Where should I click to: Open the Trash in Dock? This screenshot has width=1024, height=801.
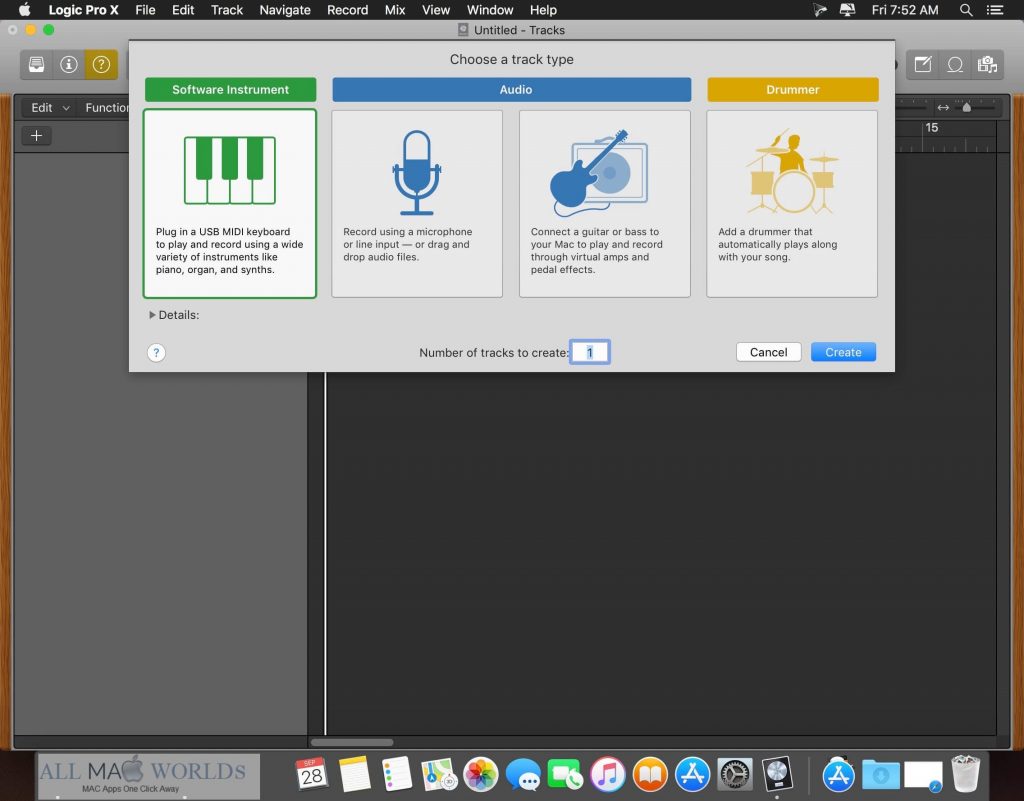pyautogui.click(x=965, y=774)
